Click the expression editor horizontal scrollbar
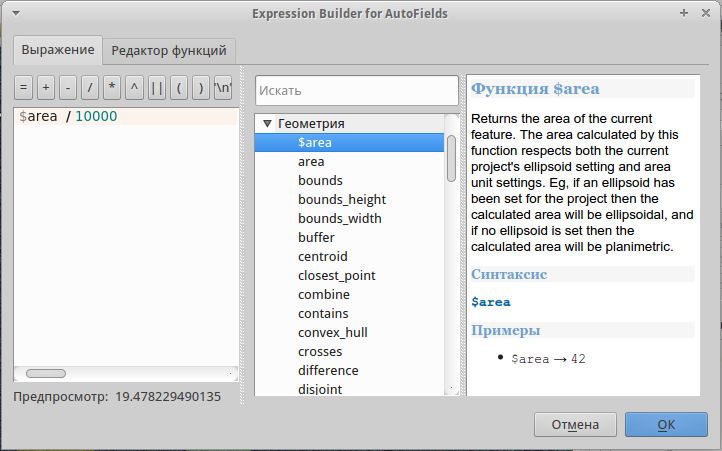 click(46, 373)
